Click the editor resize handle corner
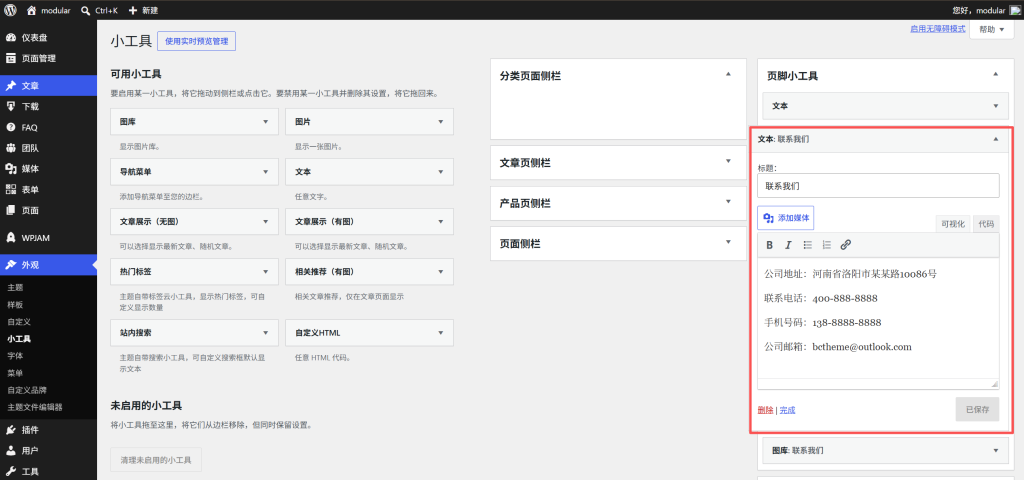The height and width of the screenshot is (480, 1024). point(995,384)
